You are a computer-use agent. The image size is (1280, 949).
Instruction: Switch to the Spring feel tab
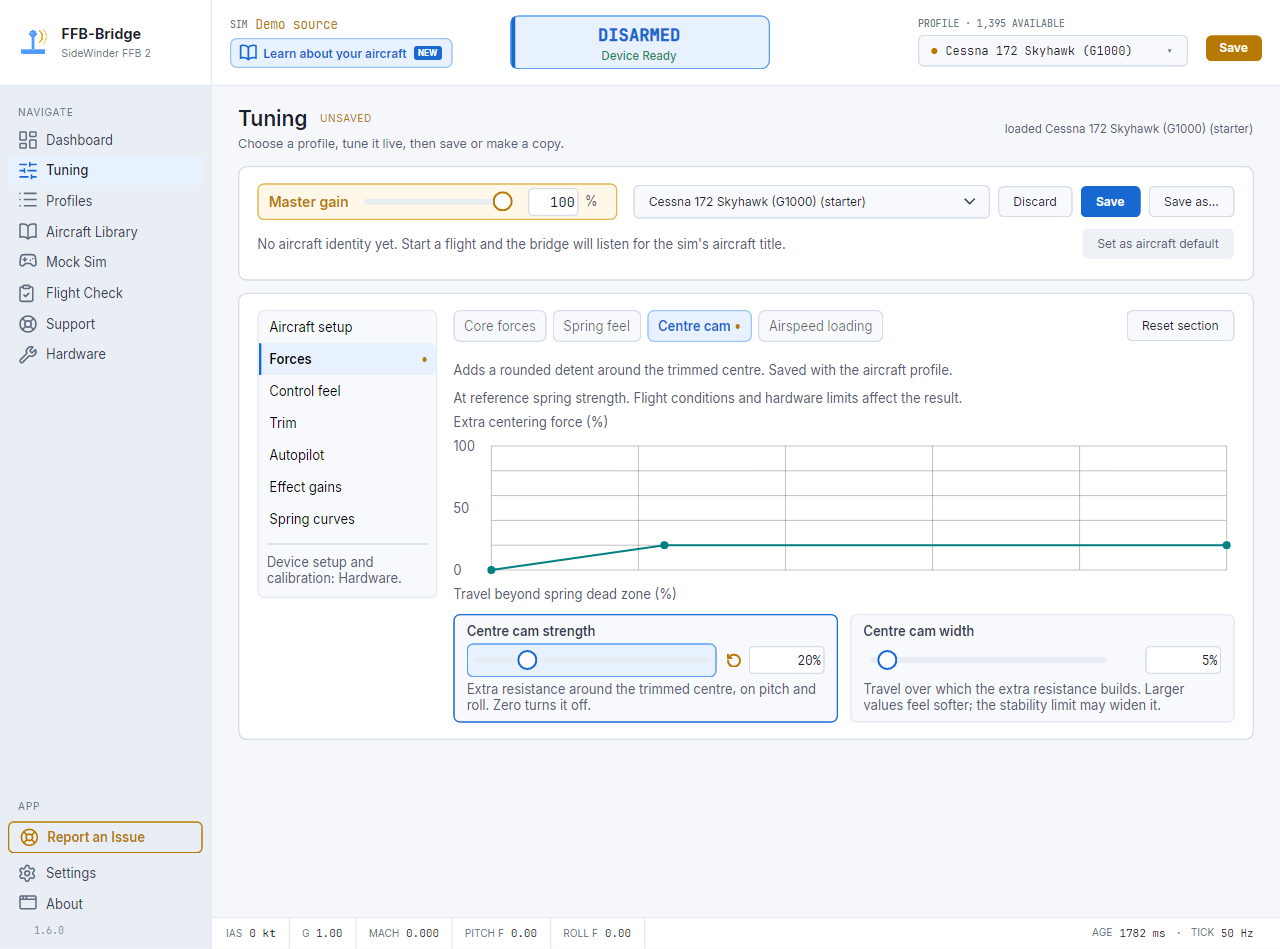point(597,326)
